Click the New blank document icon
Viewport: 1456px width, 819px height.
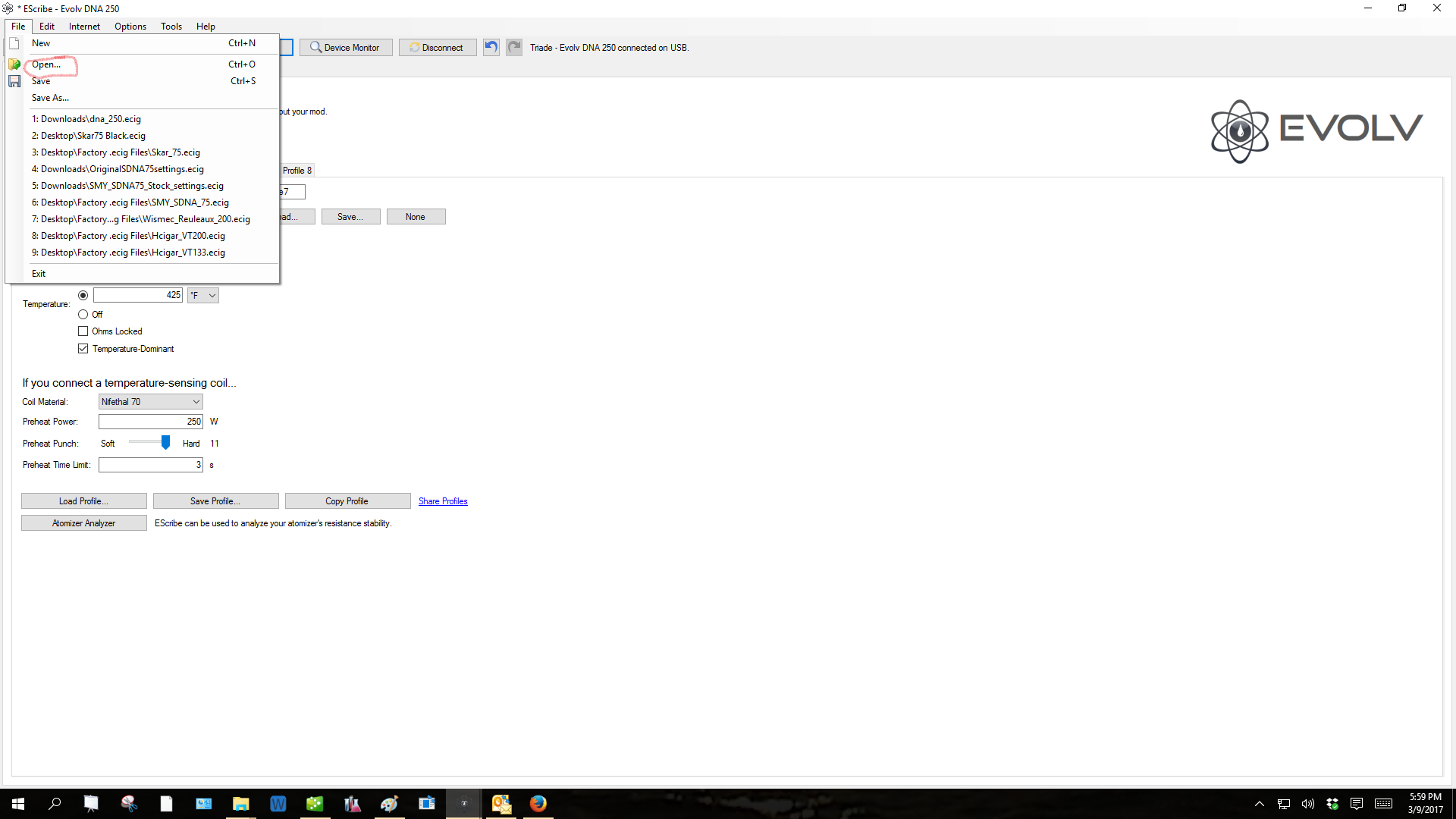tap(14, 43)
